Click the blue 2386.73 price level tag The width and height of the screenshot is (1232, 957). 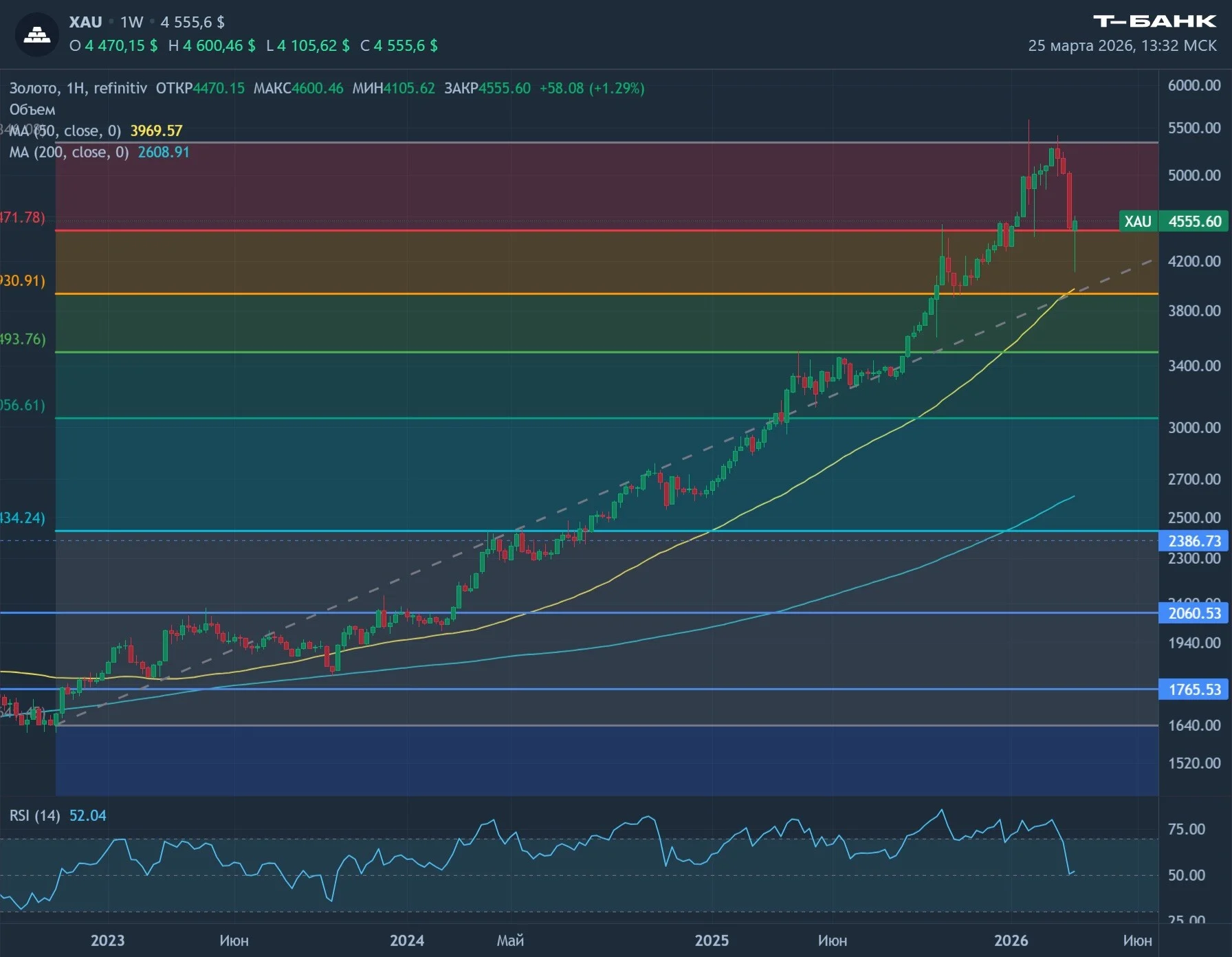click(x=1194, y=541)
